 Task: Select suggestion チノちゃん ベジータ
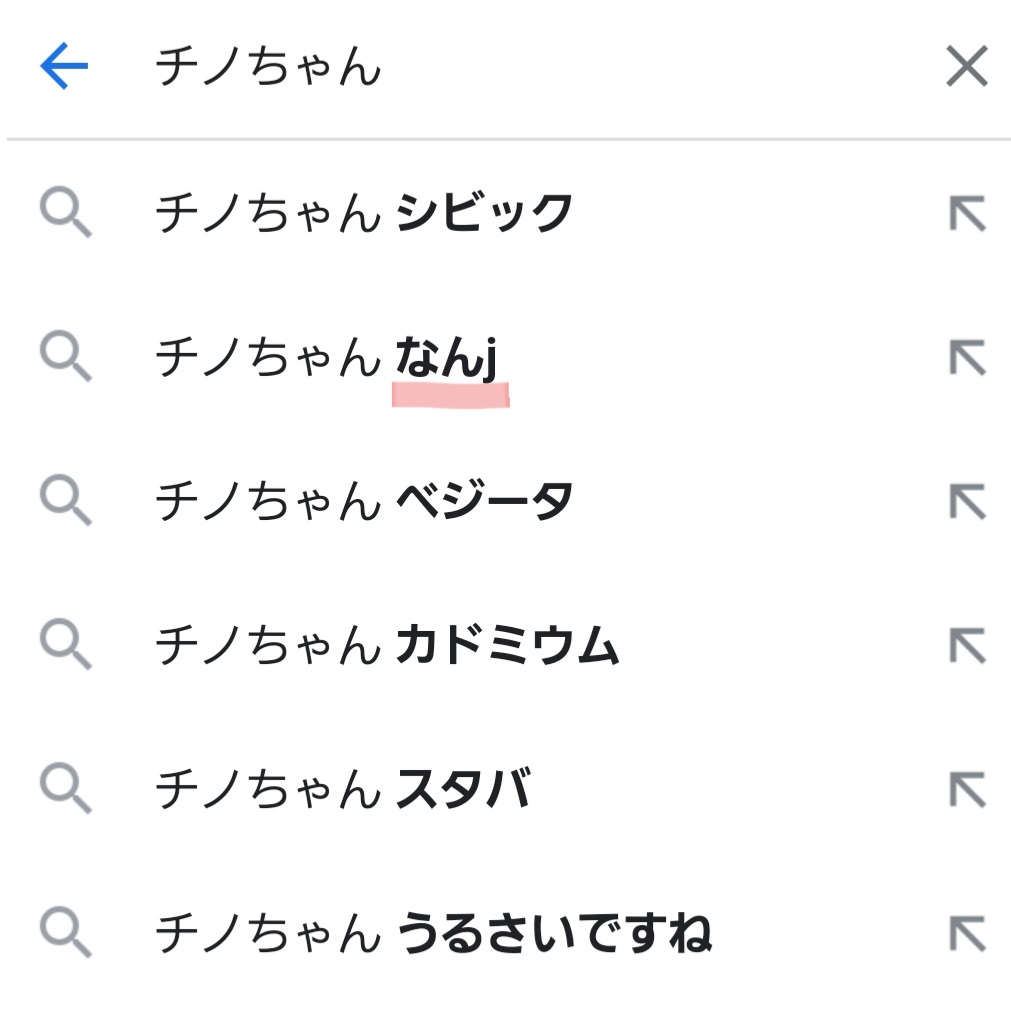tap(365, 501)
